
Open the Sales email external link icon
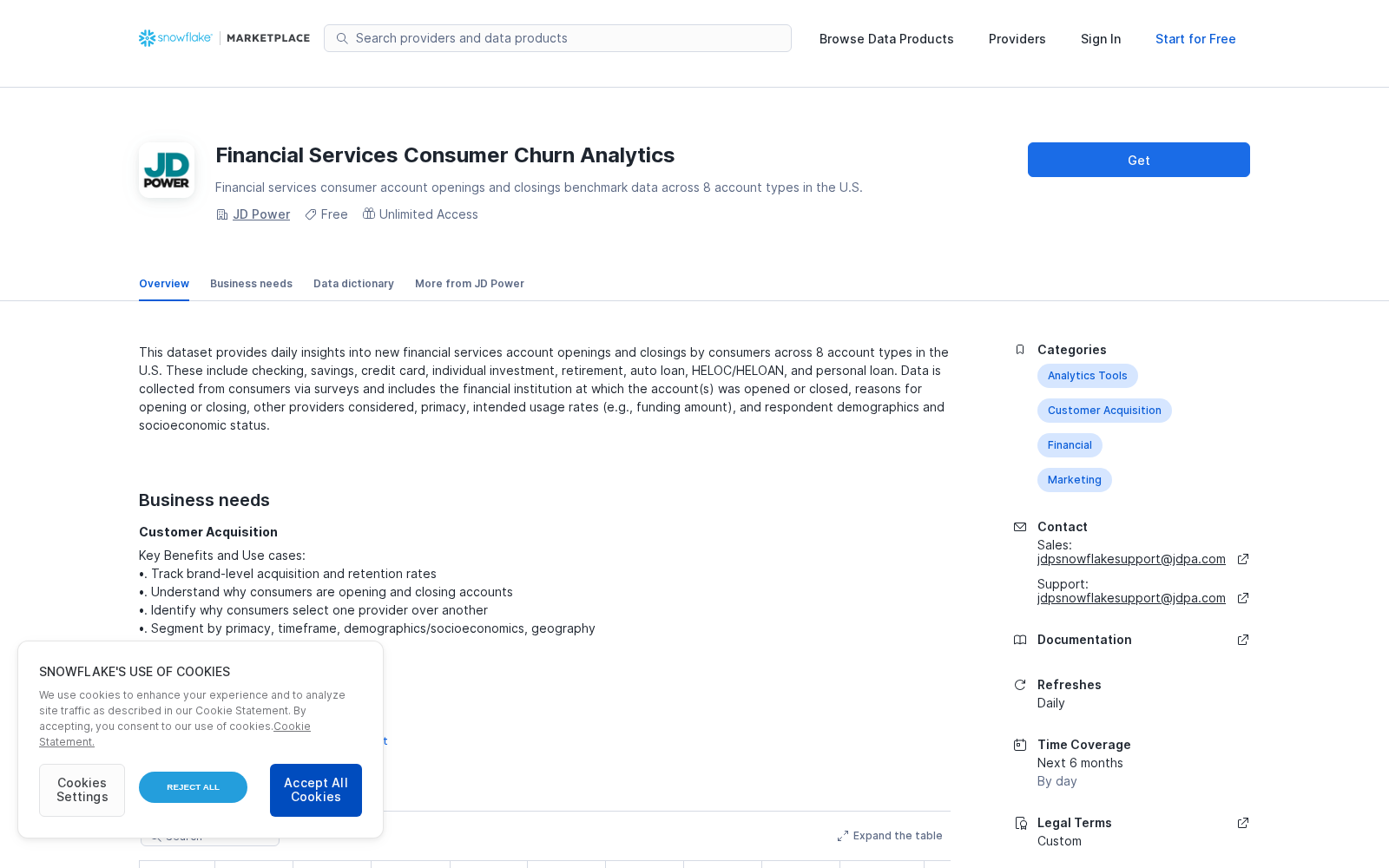point(1243,559)
